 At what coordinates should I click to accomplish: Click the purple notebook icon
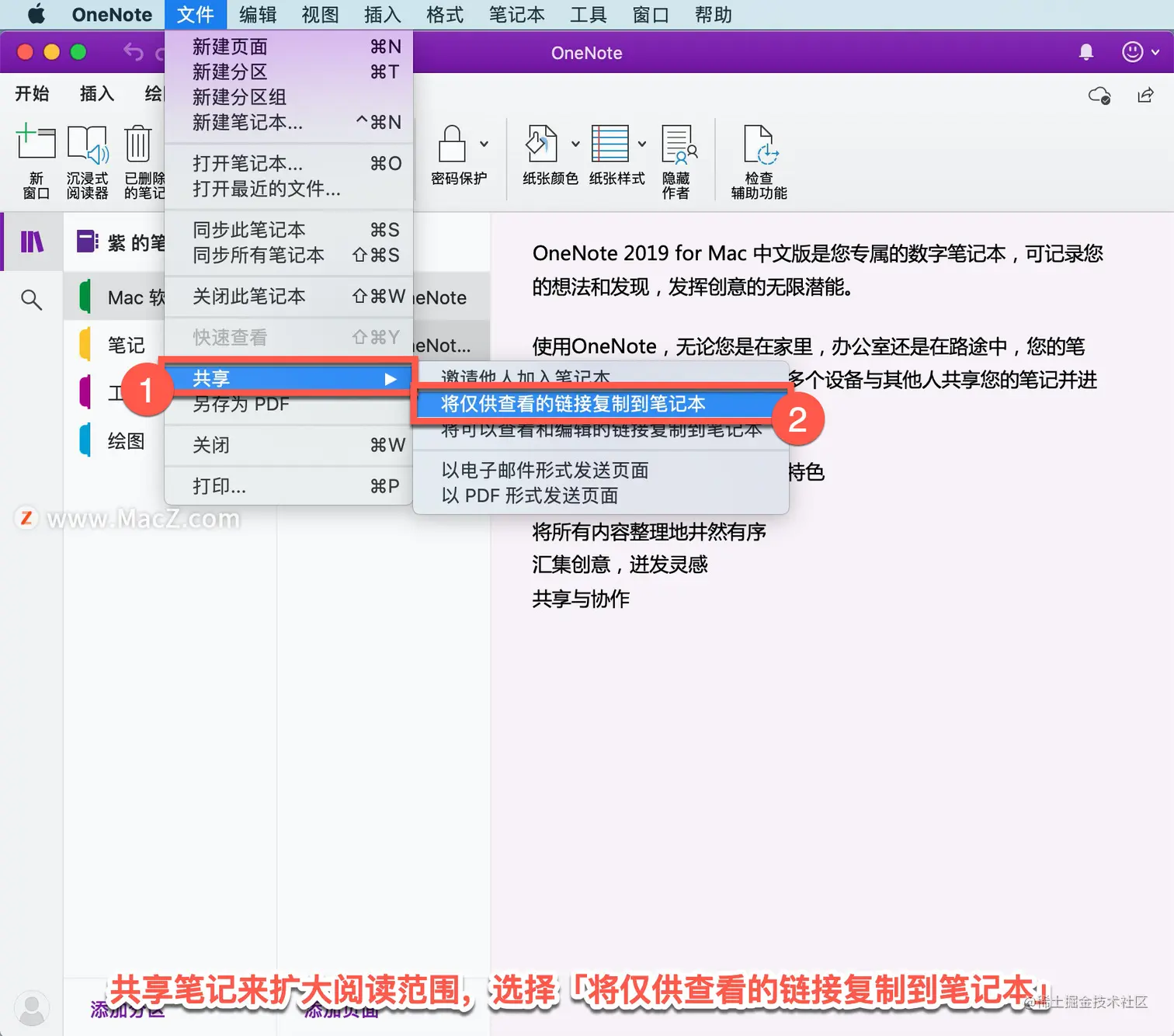coord(87,242)
